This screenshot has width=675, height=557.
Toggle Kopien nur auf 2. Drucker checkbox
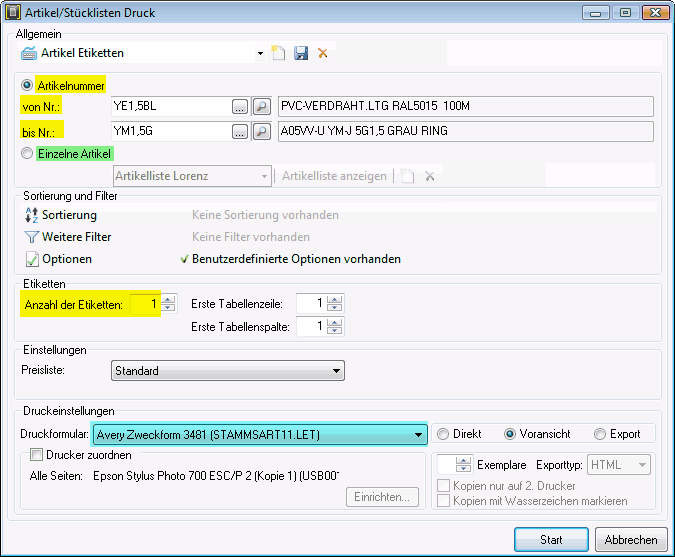pos(443,486)
